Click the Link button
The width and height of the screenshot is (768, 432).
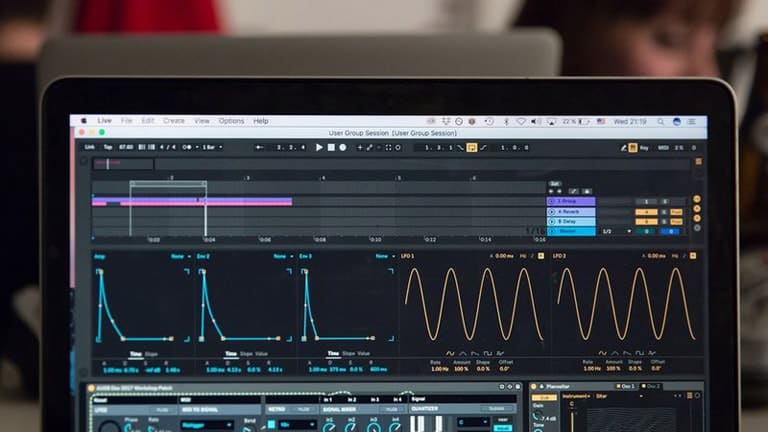click(90, 147)
